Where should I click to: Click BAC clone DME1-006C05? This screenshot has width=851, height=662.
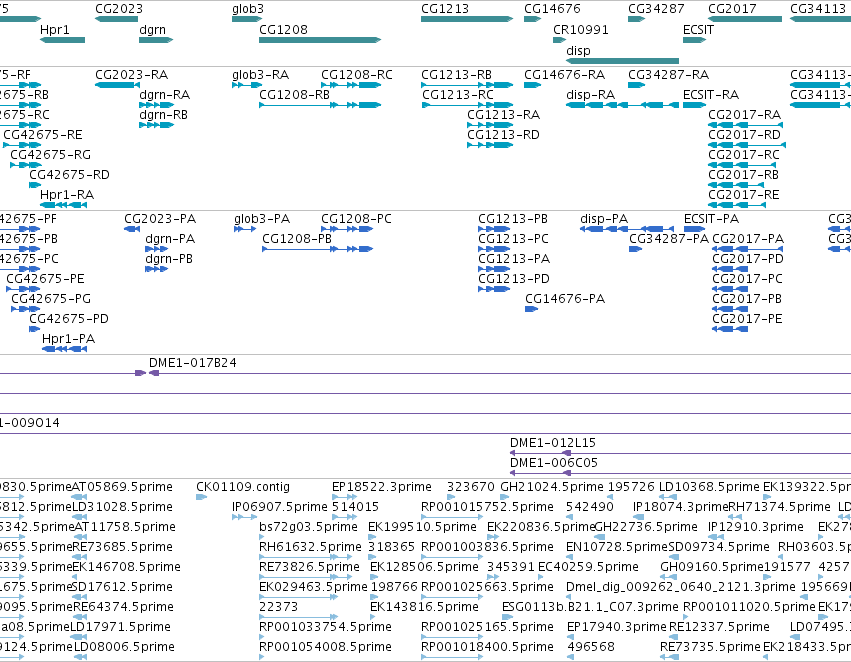[x=554, y=463]
